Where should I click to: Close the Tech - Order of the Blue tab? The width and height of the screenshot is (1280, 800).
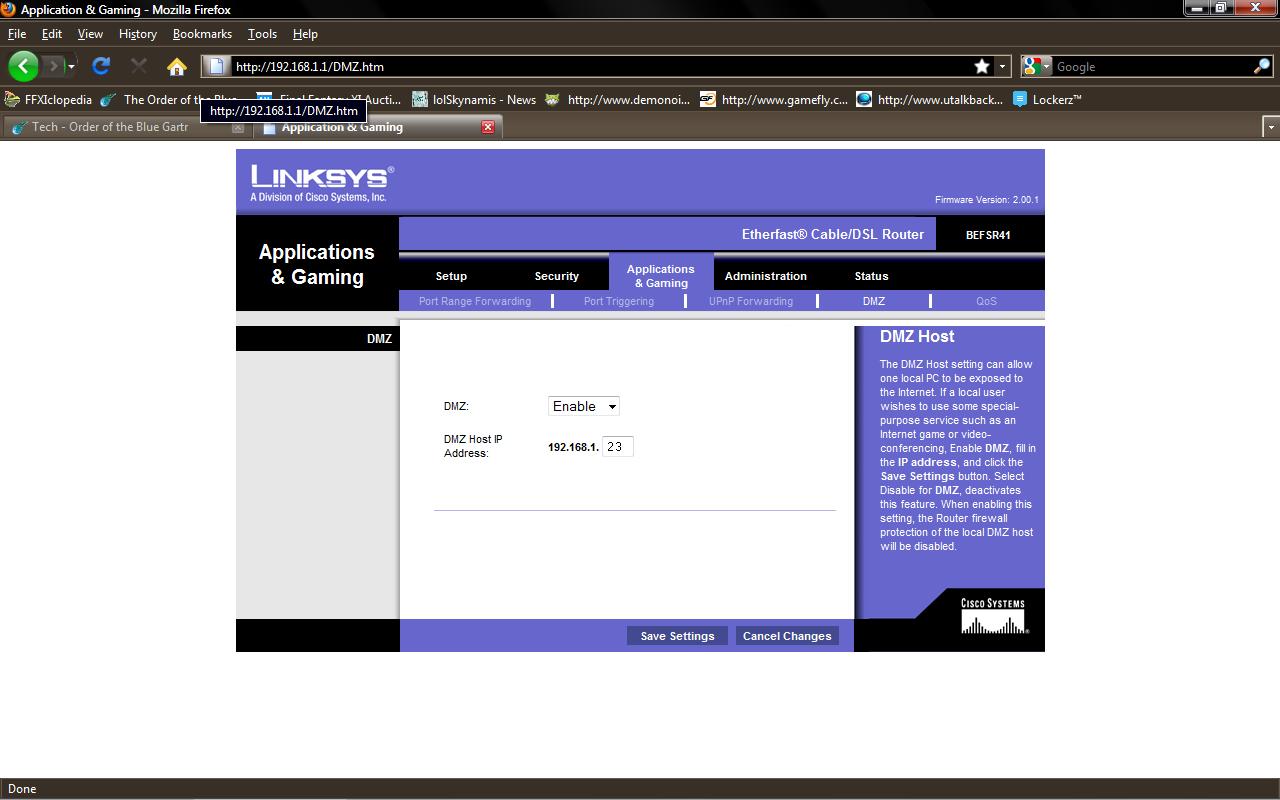click(238, 127)
